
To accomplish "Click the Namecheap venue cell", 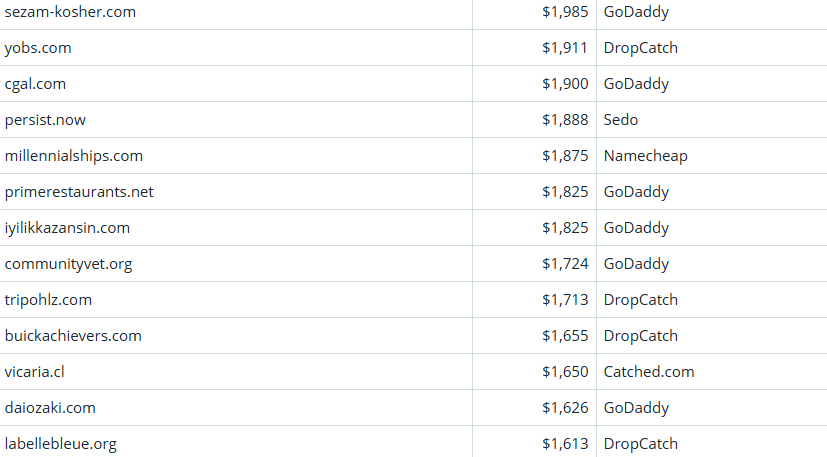I will pyautogui.click(x=645, y=156).
